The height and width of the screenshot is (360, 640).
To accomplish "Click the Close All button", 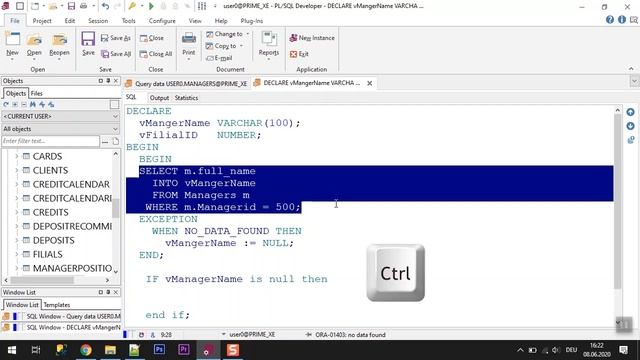I will (156, 54).
